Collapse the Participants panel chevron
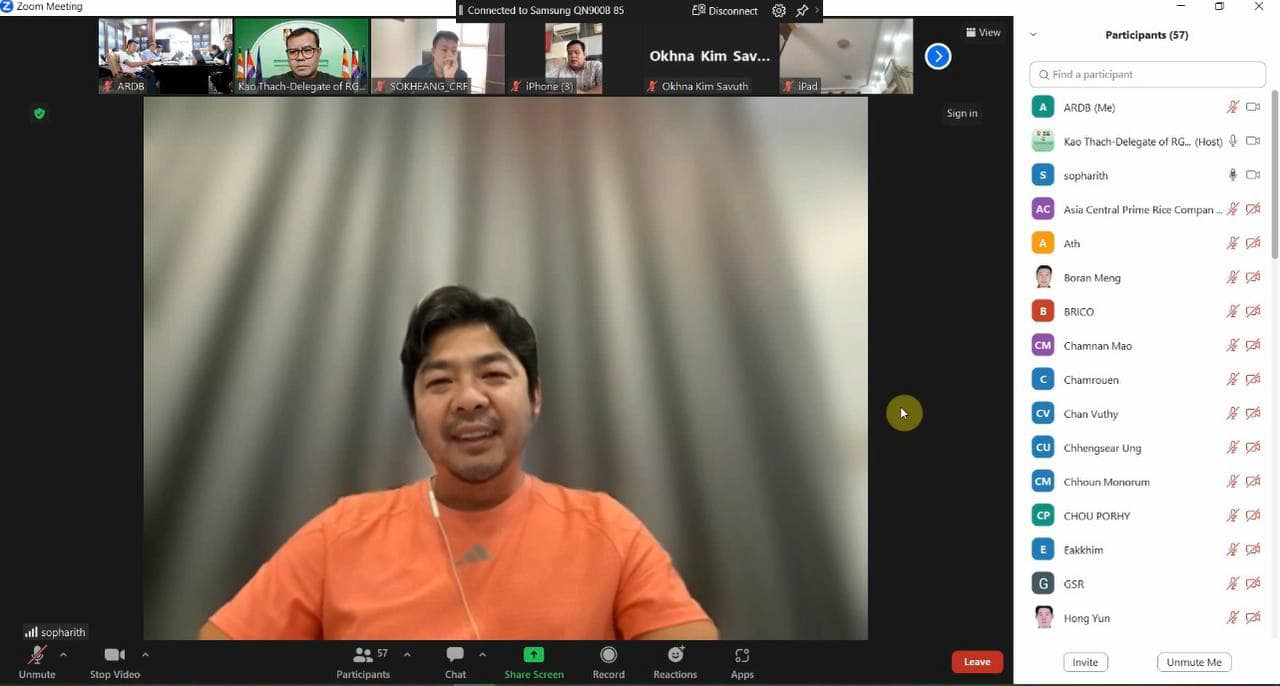 [x=1033, y=35]
